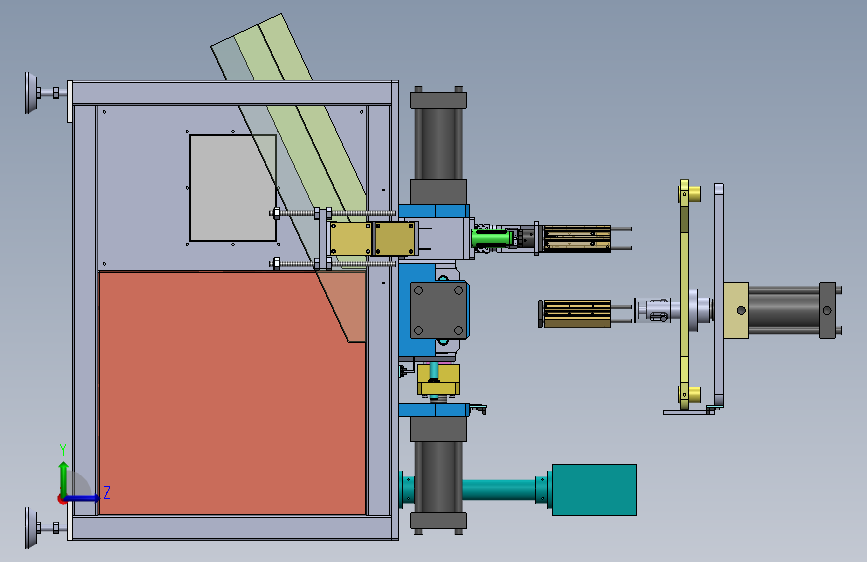Image resolution: width=867 pixels, height=562 pixels.
Task: Select the lower threaded rod
Action: [x=333, y=264]
